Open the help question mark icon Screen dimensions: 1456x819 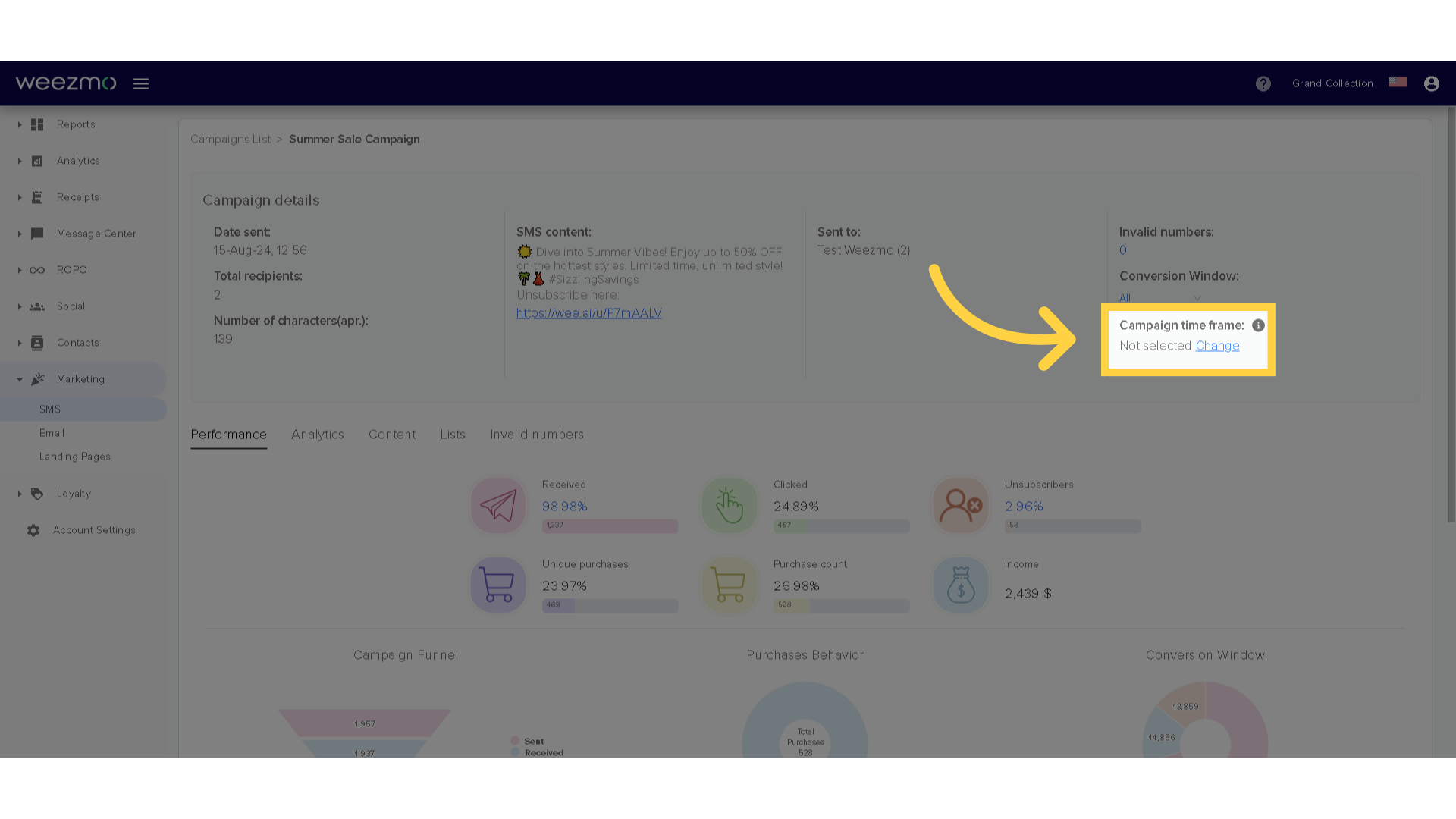tap(1263, 83)
